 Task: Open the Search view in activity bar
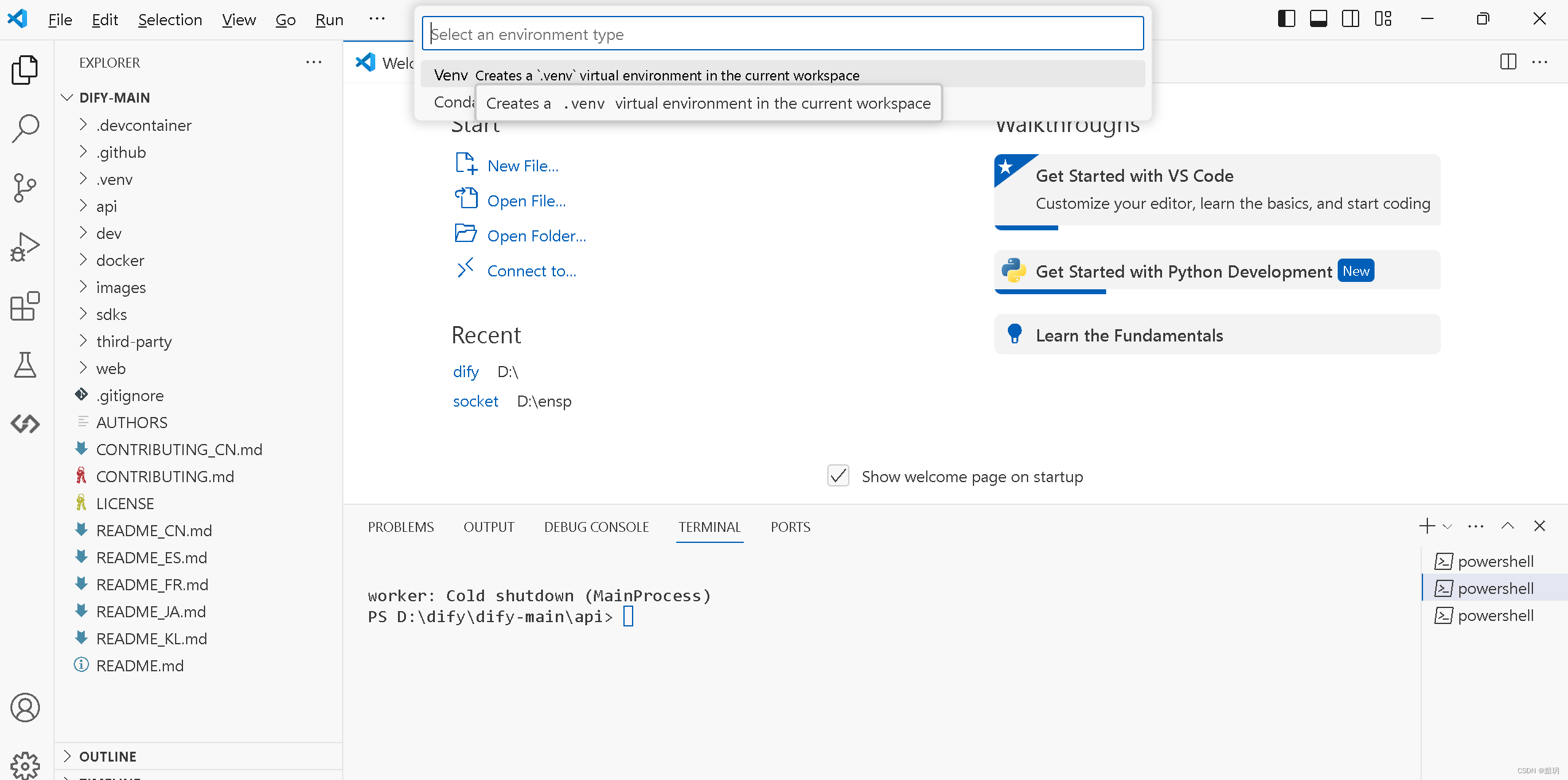[25, 128]
